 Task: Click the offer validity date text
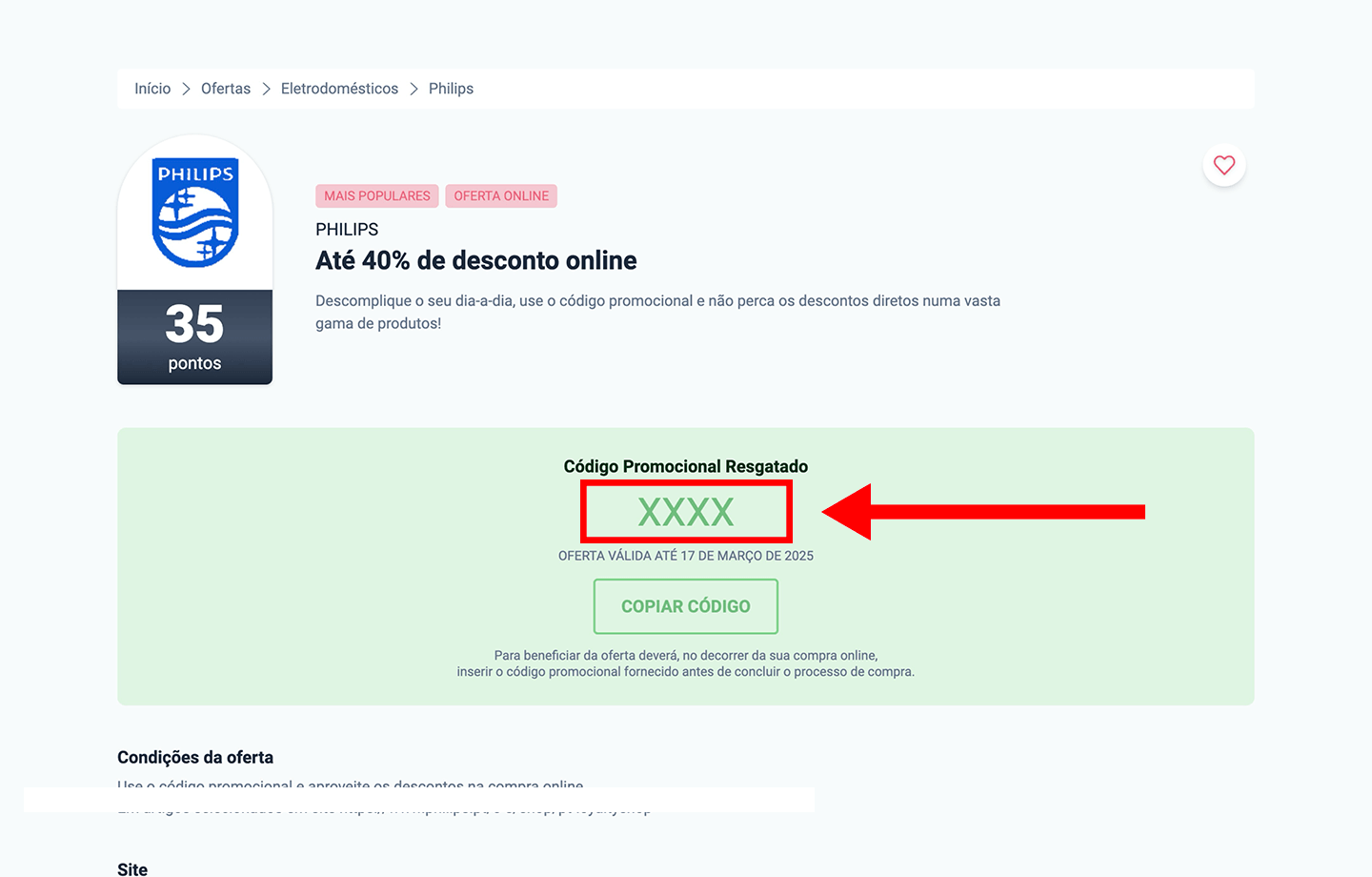tap(686, 556)
